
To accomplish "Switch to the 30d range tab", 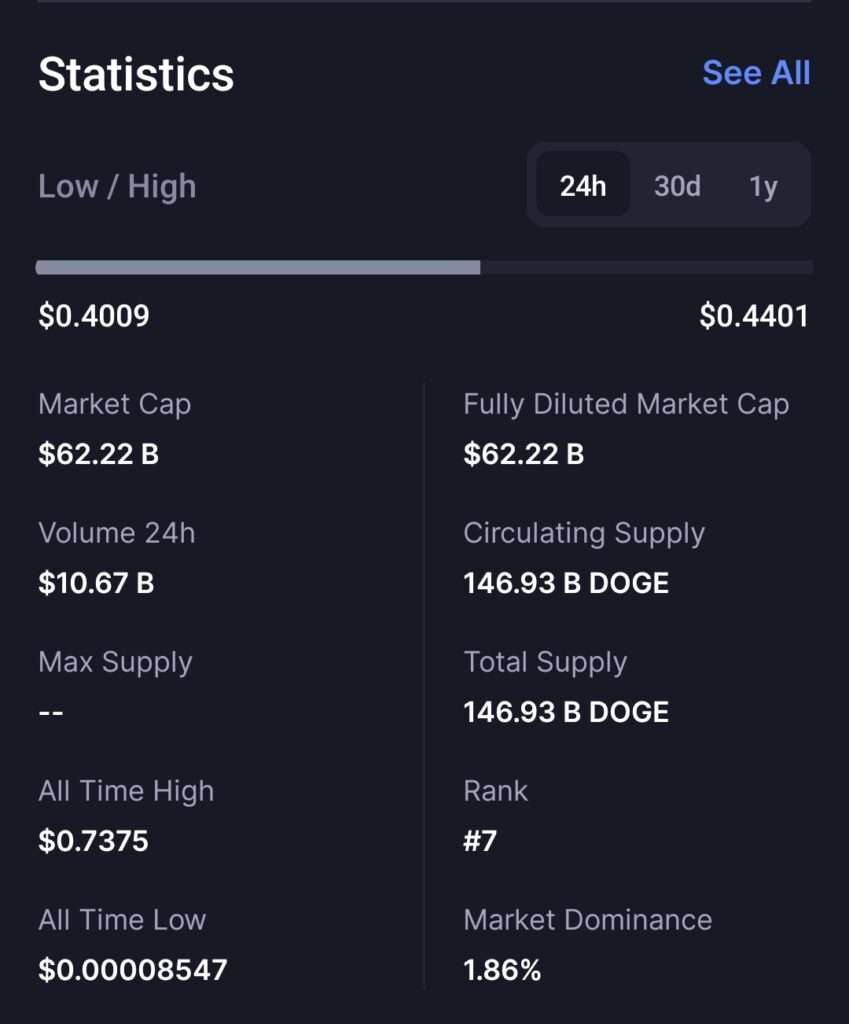I will pos(677,186).
